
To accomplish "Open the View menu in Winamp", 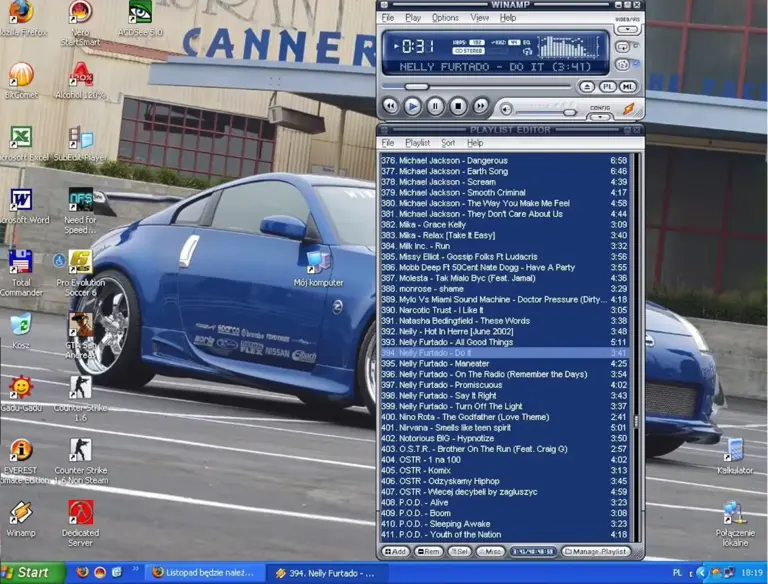I will pyautogui.click(x=480, y=18).
